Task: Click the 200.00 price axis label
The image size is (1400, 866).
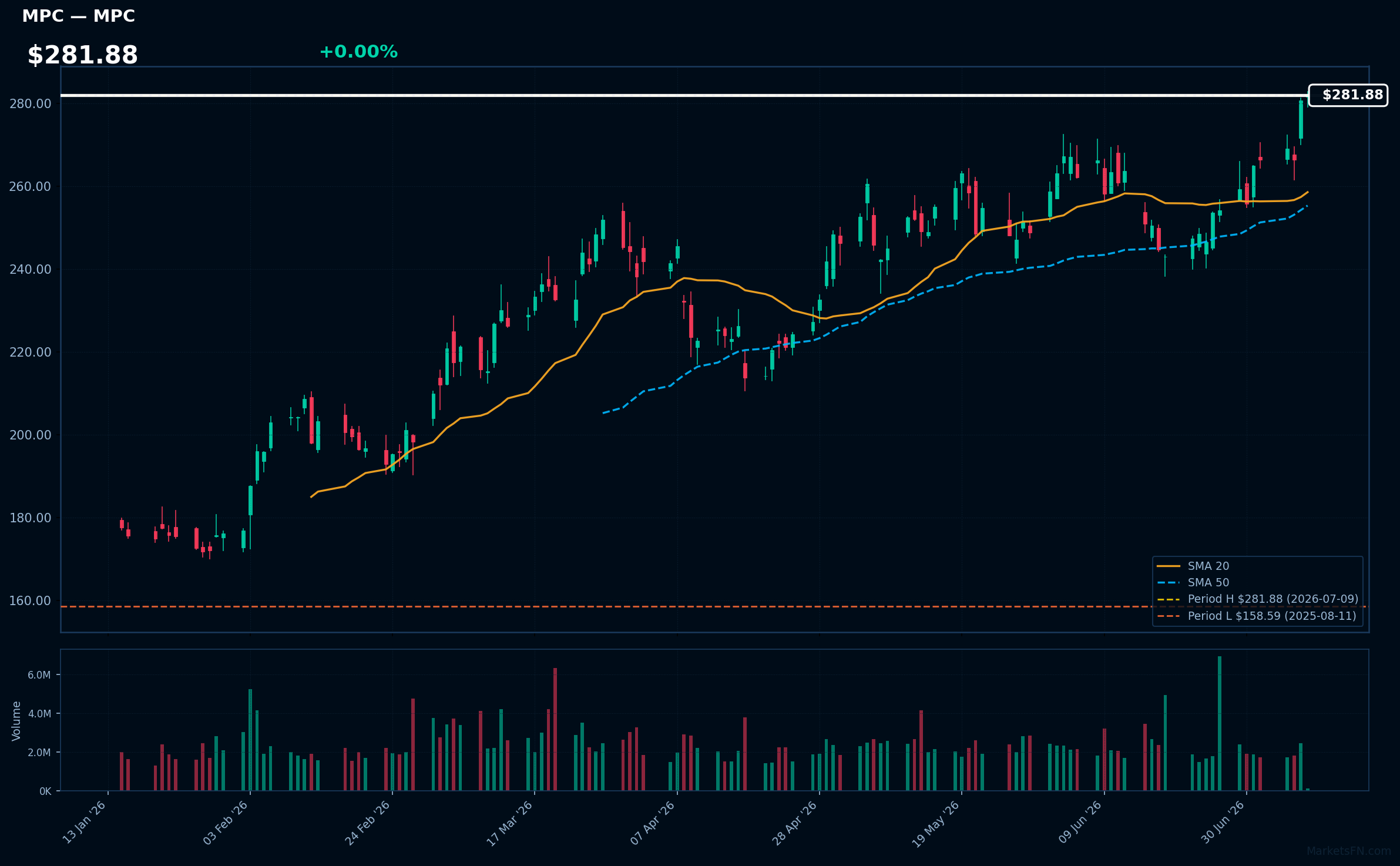Action: (31, 435)
